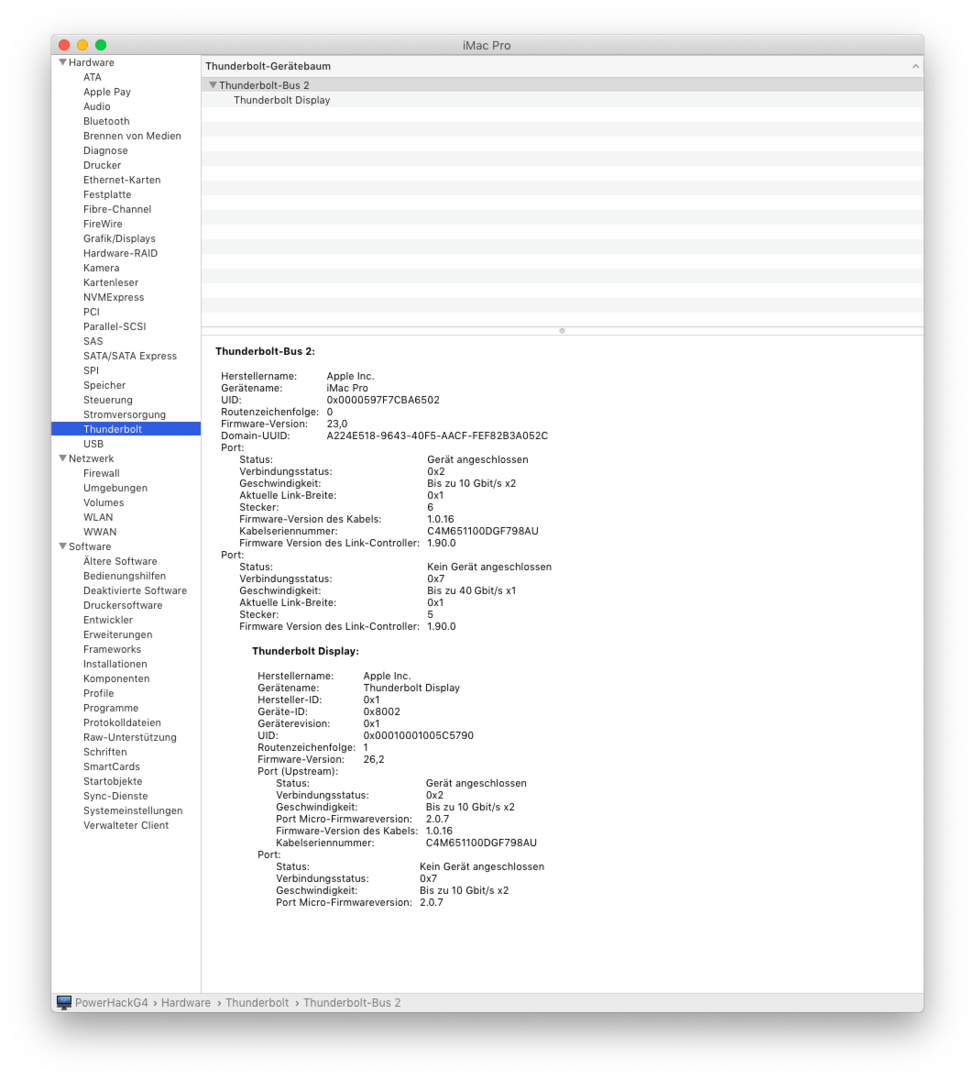Open Apple Pay in the sidebar
The width and height of the screenshot is (975, 1080).
[107, 92]
